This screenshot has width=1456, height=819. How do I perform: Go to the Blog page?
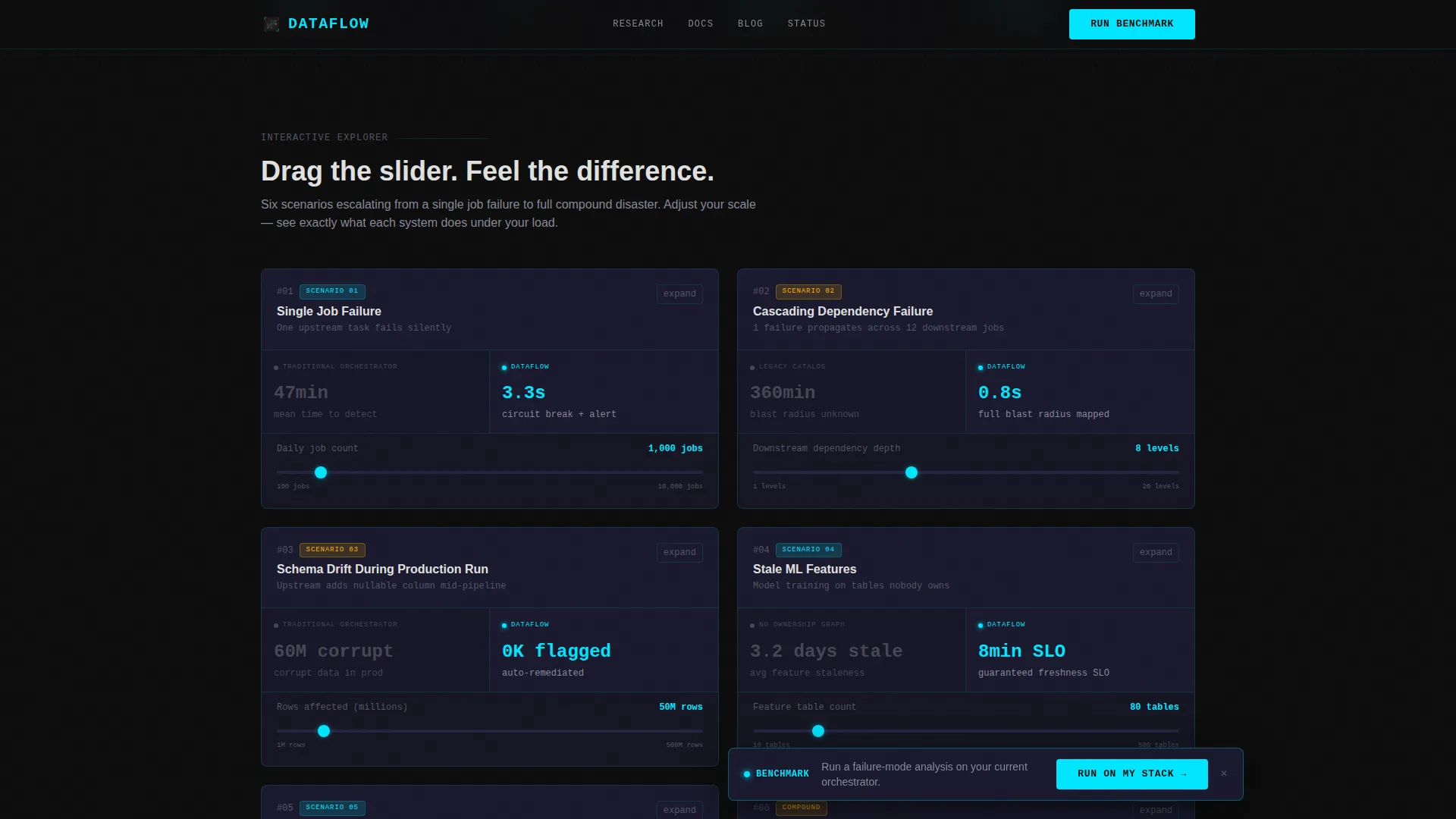pyautogui.click(x=750, y=24)
